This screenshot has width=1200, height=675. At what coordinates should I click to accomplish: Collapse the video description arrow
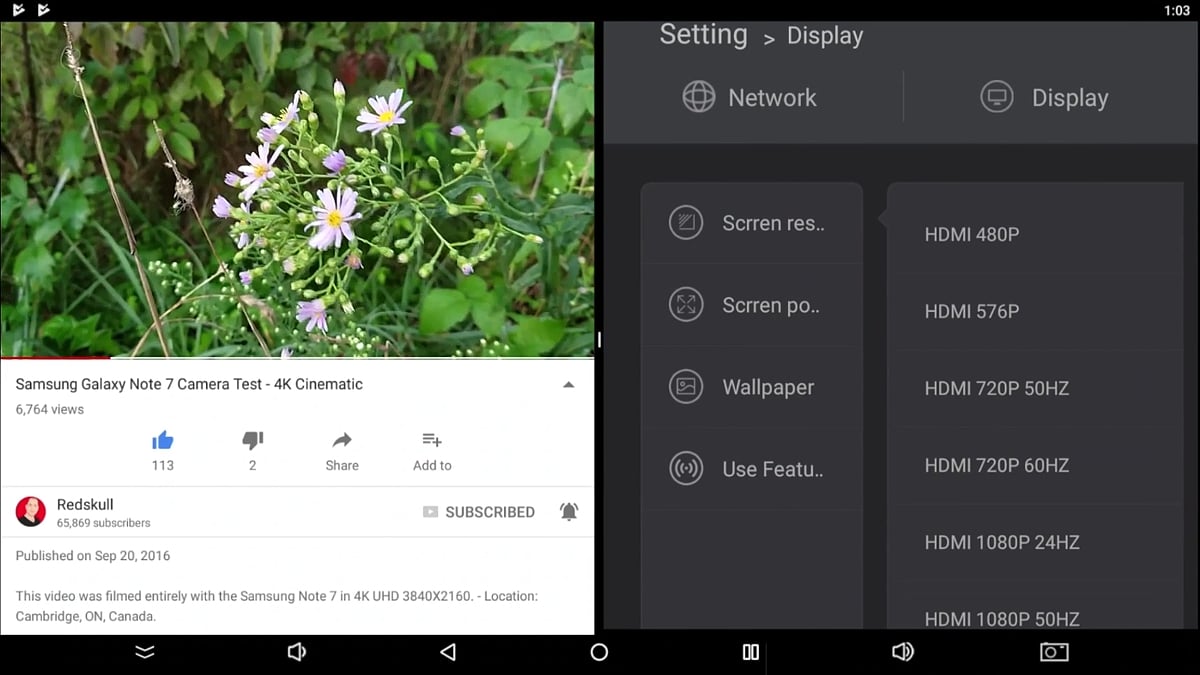[x=569, y=385]
